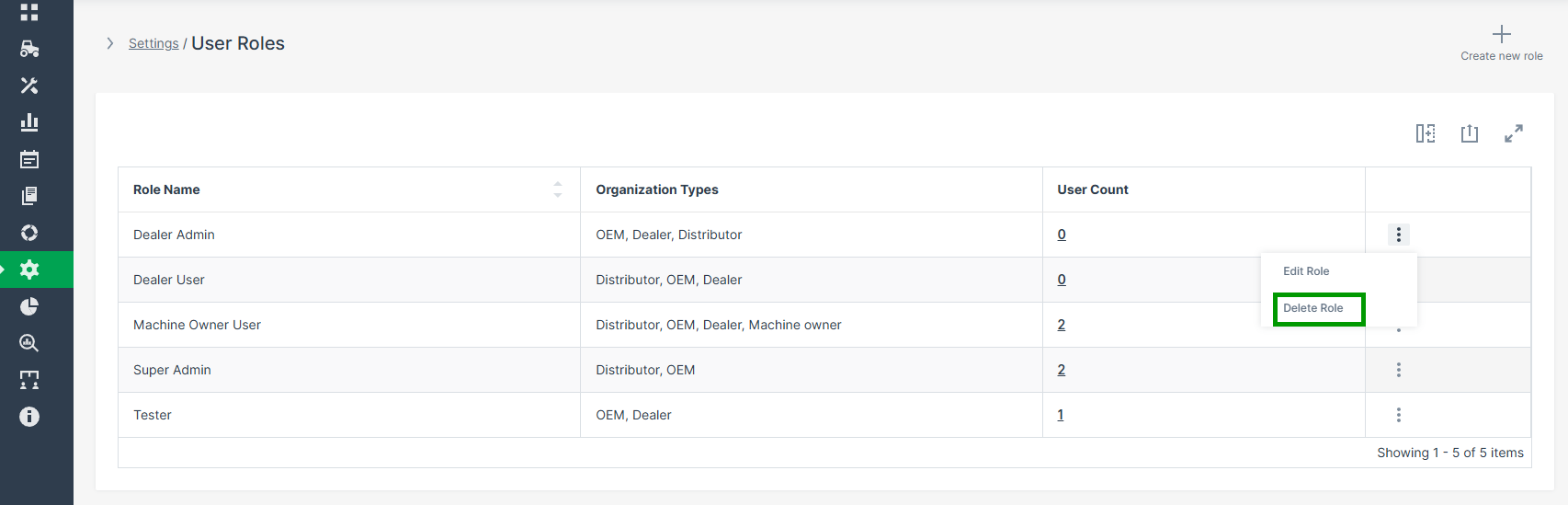Open three-dot menu for Super Admin row

(x=1399, y=370)
